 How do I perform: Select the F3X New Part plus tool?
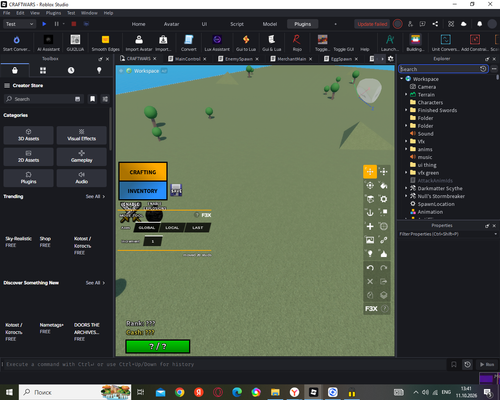pyautogui.click(x=370, y=227)
